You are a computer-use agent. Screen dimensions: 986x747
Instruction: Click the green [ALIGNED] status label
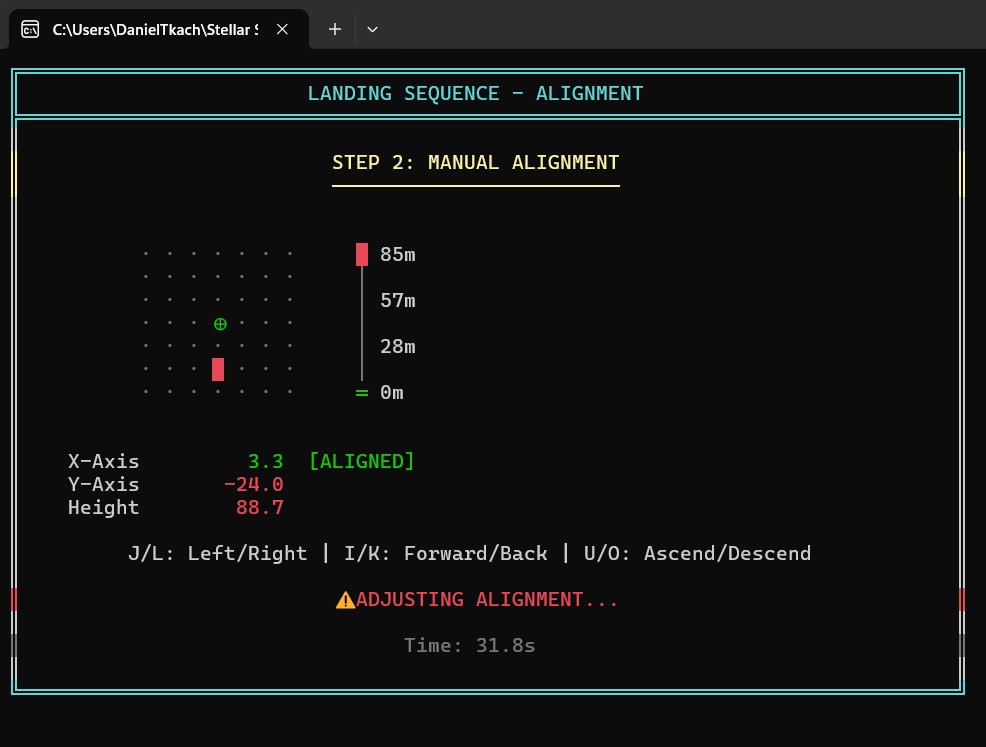point(361,461)
